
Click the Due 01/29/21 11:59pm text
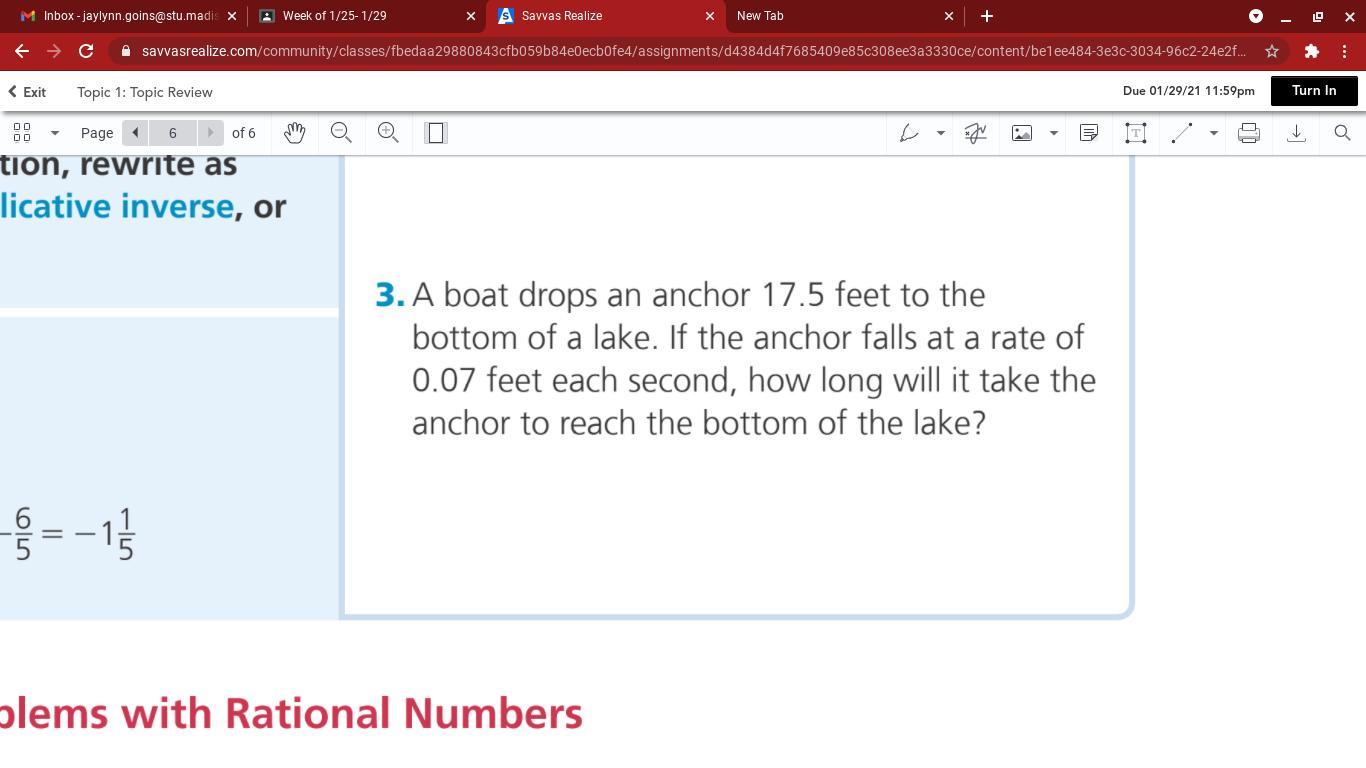1189,91
